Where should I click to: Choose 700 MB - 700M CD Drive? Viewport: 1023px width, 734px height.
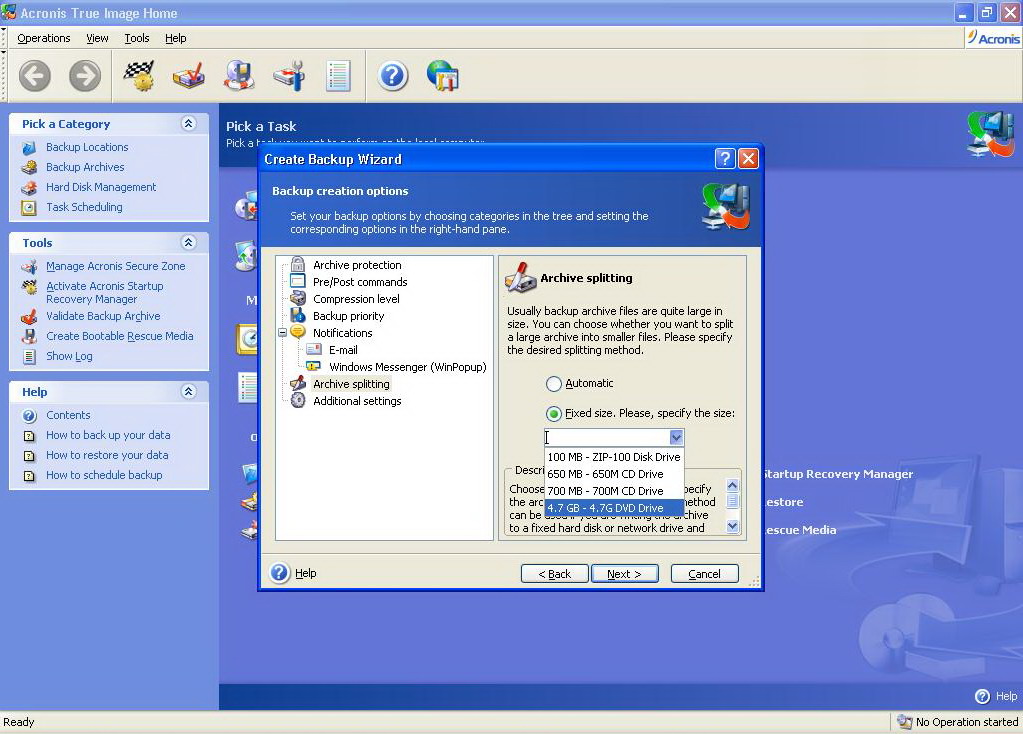point(614,491)
